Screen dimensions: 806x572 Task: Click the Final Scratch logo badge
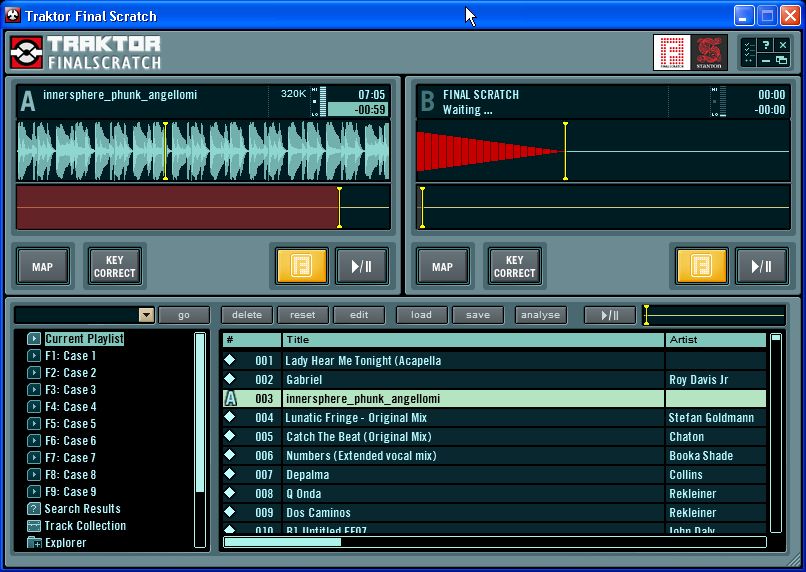point(672,52)
